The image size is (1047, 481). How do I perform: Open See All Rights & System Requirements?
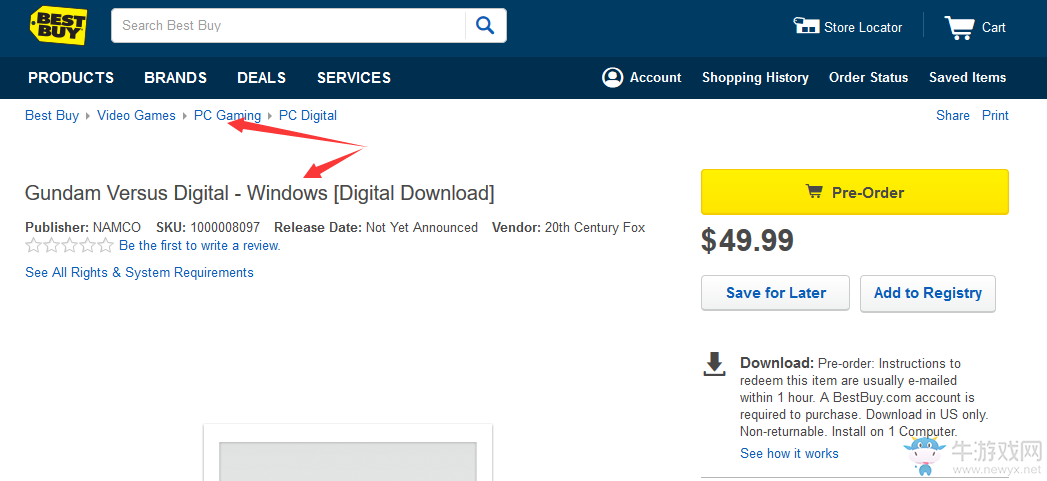tap(140, 273)
